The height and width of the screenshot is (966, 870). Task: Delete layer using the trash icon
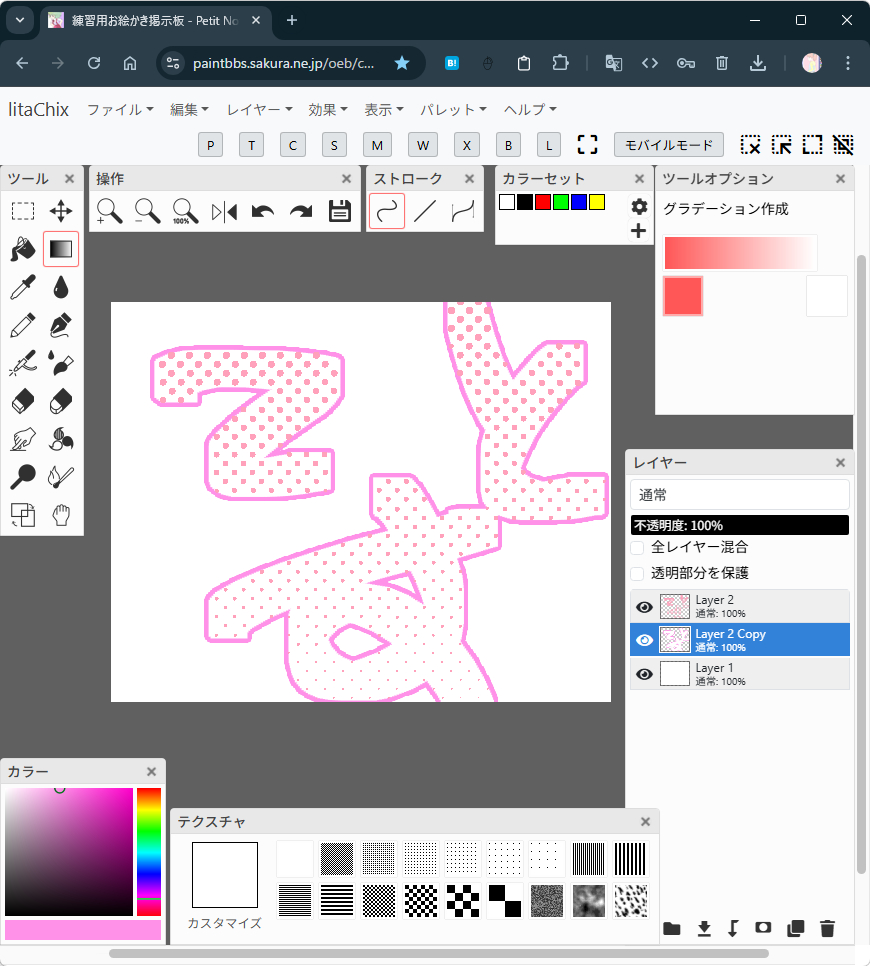point(827,928)
